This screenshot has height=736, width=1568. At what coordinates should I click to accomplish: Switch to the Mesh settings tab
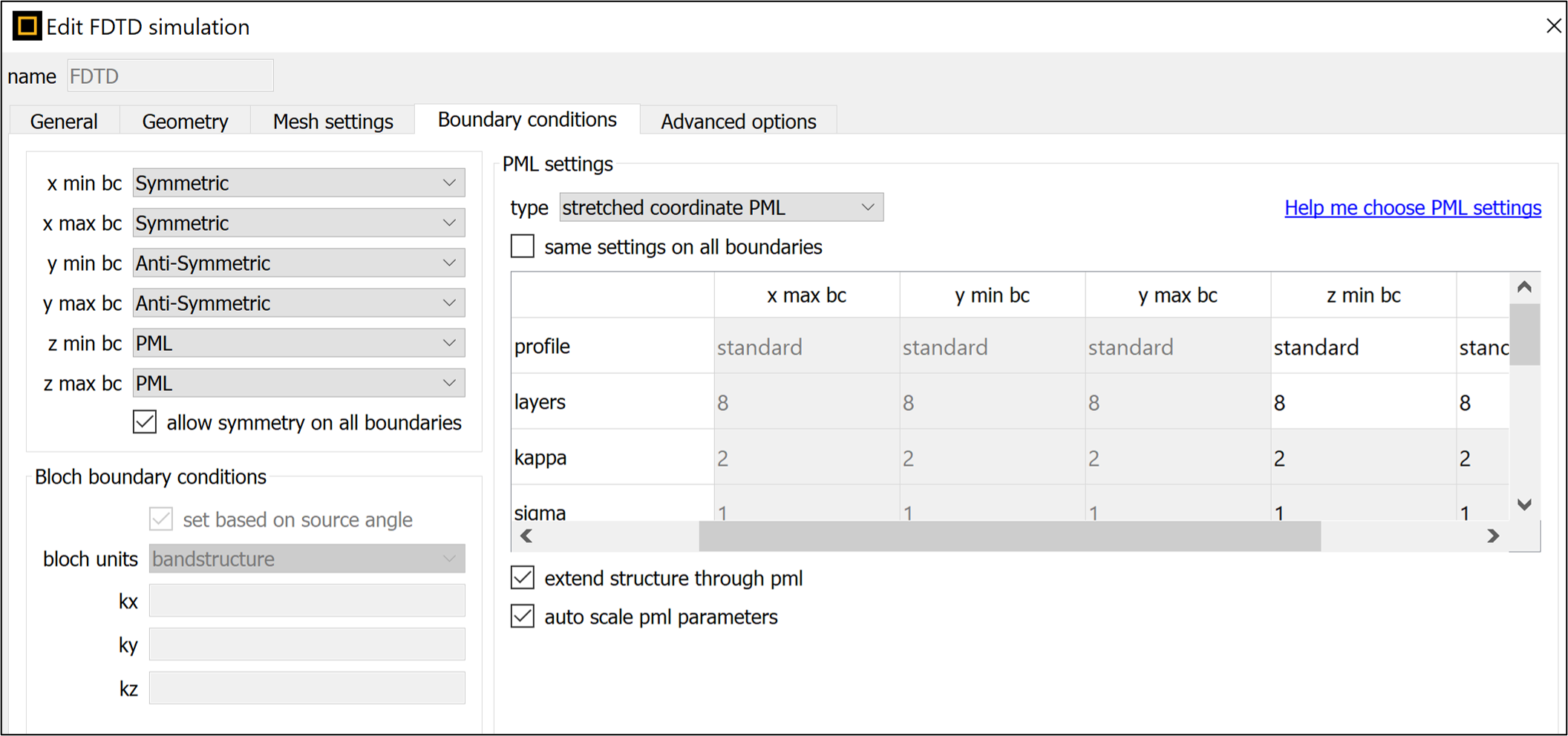click(333, 121)
